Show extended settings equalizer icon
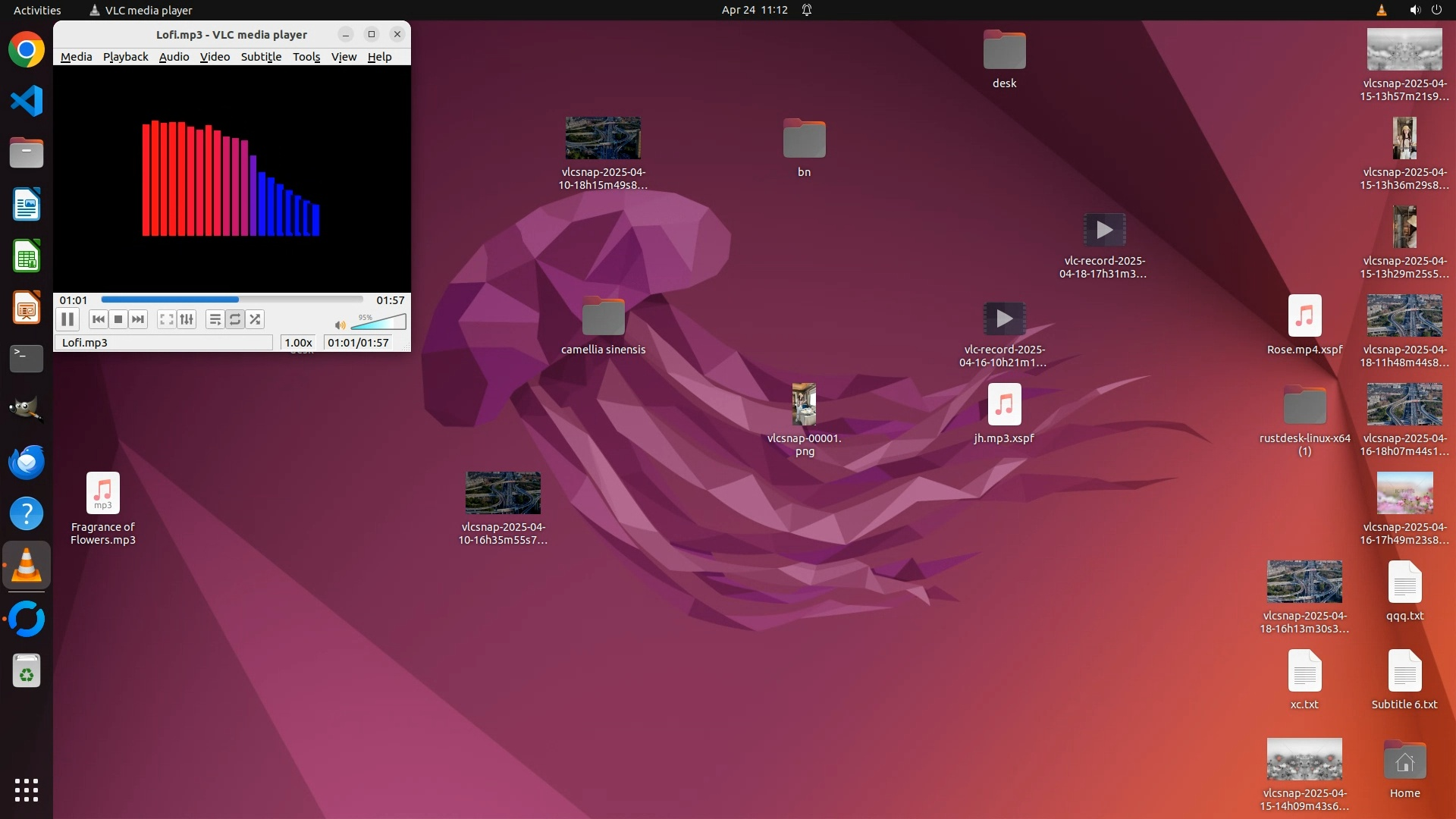The height and width of the screenshot is (819, 1456). [x=187, y=319]
